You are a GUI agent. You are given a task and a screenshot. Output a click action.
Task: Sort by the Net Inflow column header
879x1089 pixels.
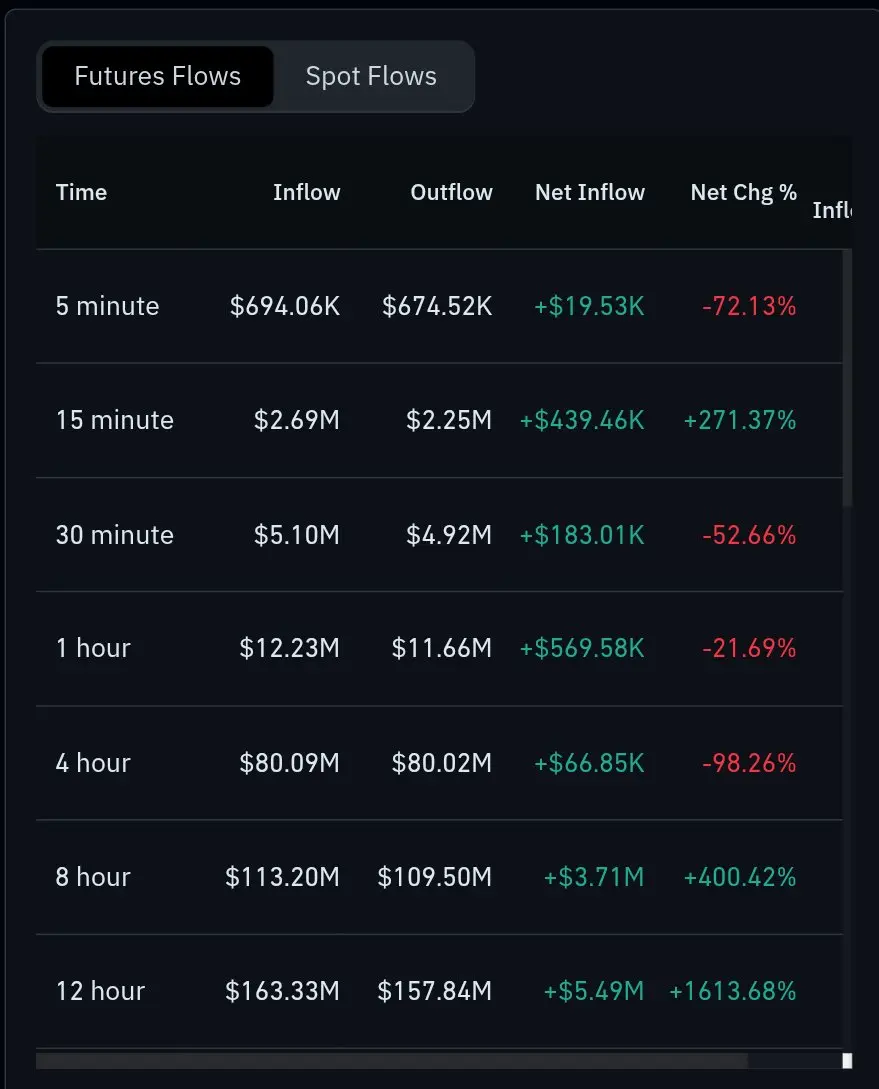[589, 192]
